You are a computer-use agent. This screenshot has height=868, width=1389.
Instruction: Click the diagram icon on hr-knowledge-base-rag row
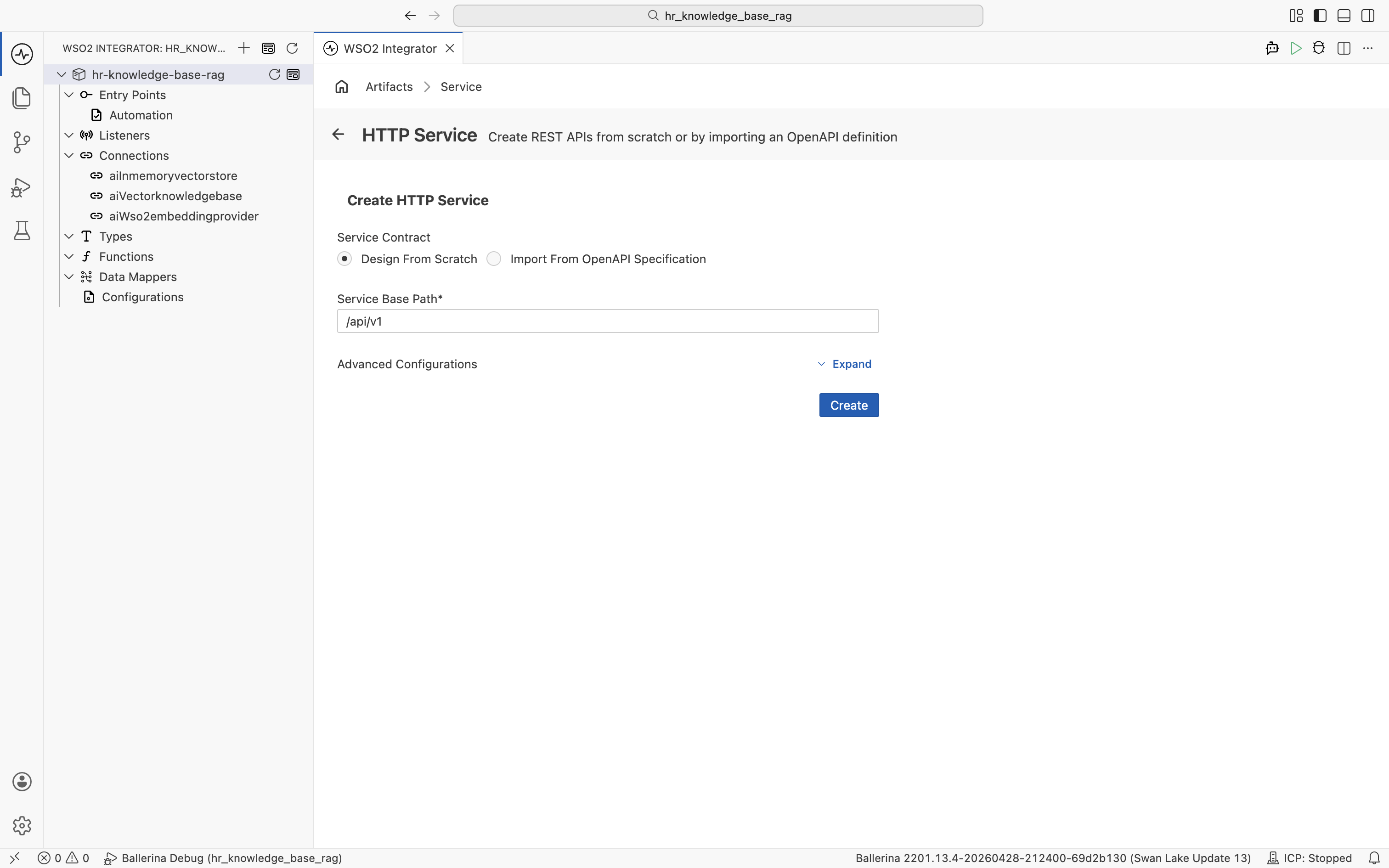point(294,74)
